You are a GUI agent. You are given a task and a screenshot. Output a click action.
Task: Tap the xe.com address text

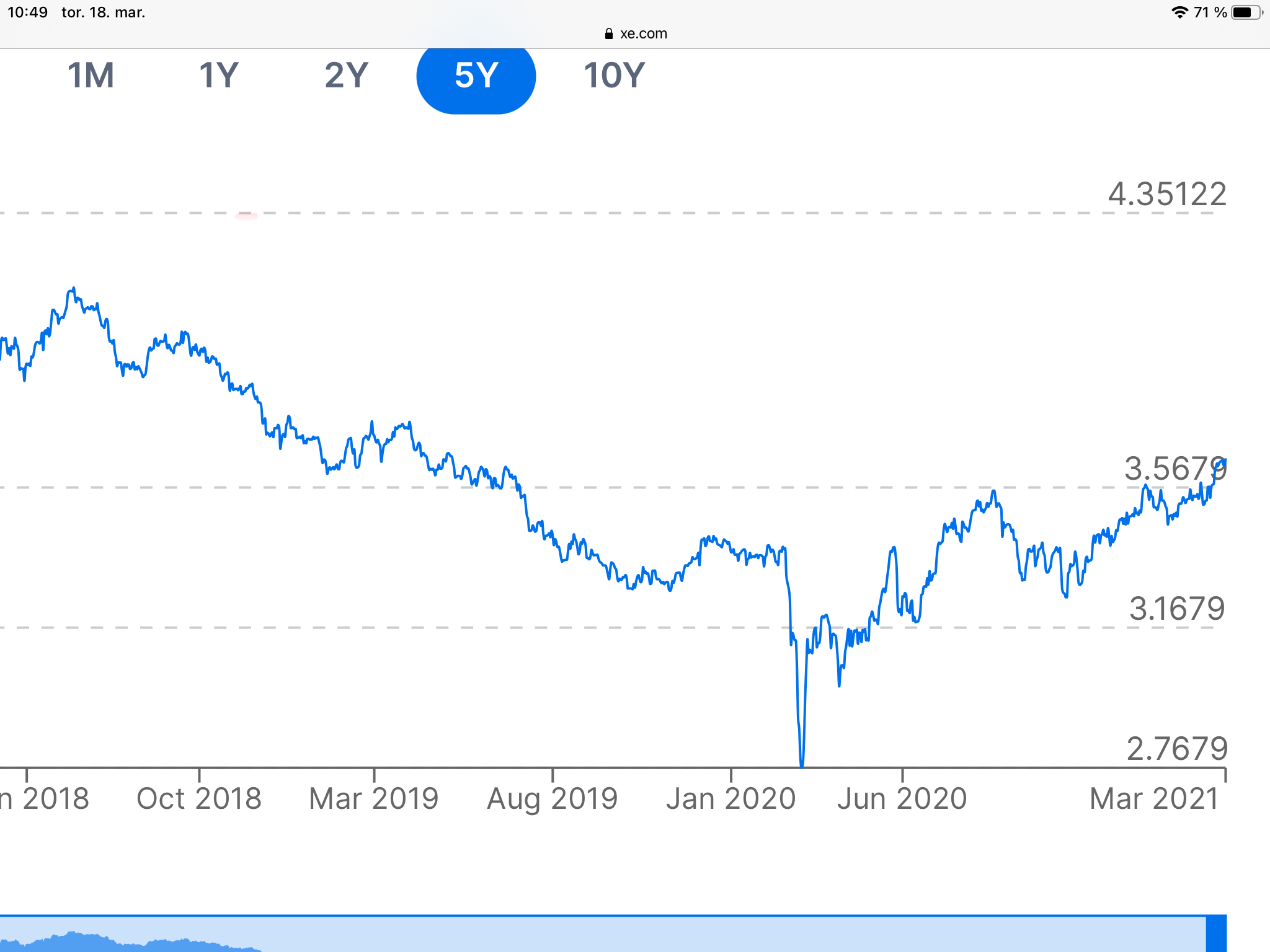click(643, 34)
